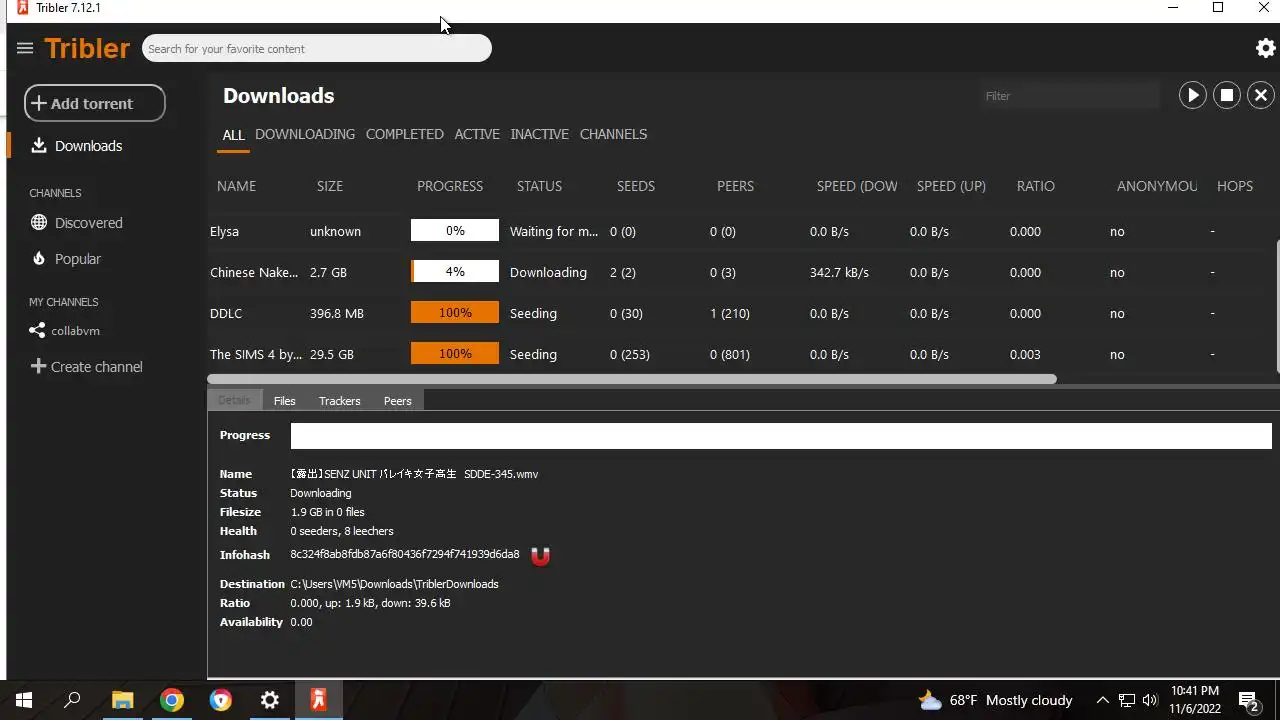The image size is (1280, 720).
Task: Open File Explorer from taskbar
Action: click(122, 700)
